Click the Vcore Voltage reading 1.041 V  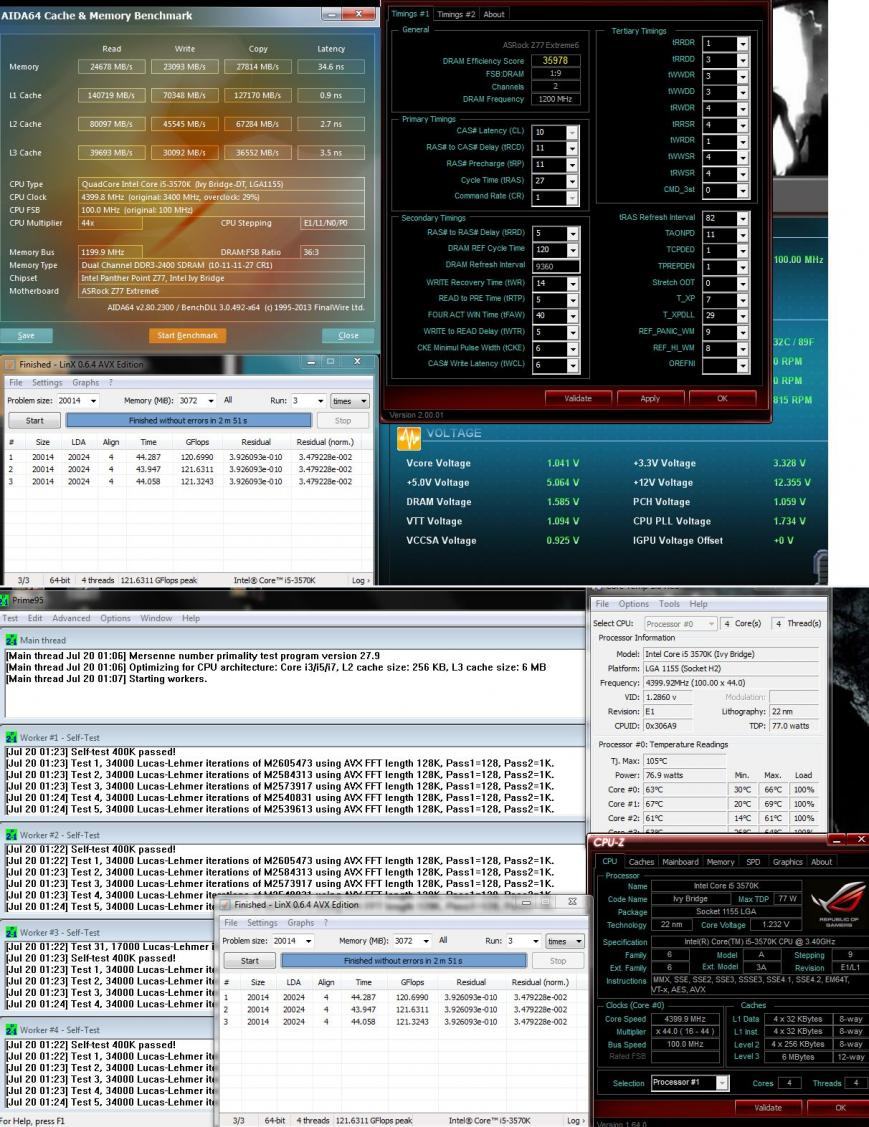pos(563,463)
